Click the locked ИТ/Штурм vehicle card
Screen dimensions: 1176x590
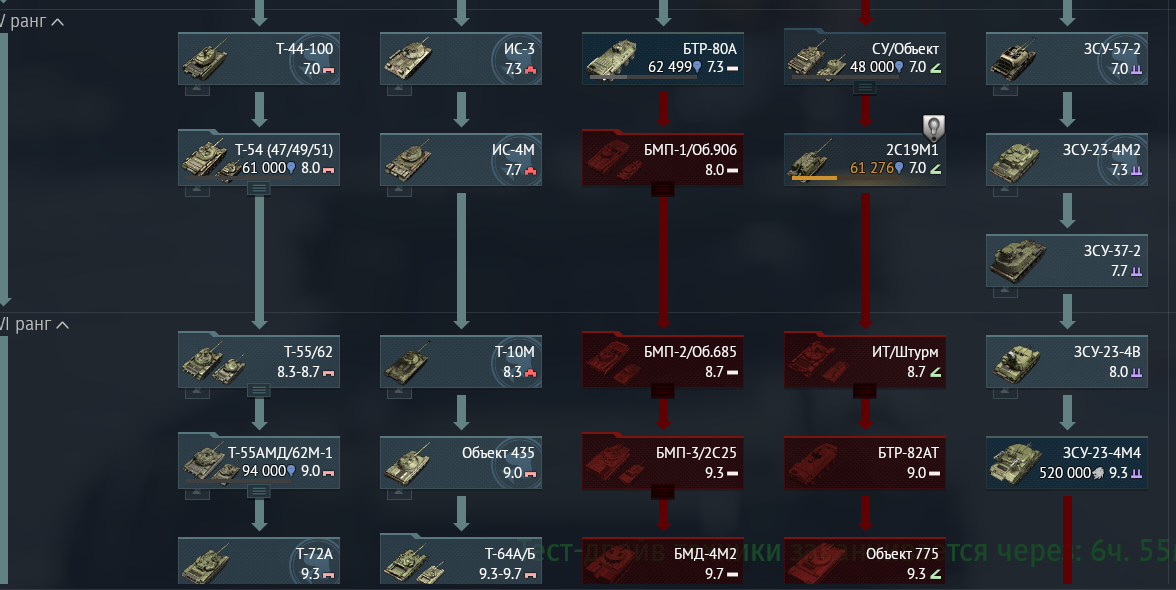point(865,361)
